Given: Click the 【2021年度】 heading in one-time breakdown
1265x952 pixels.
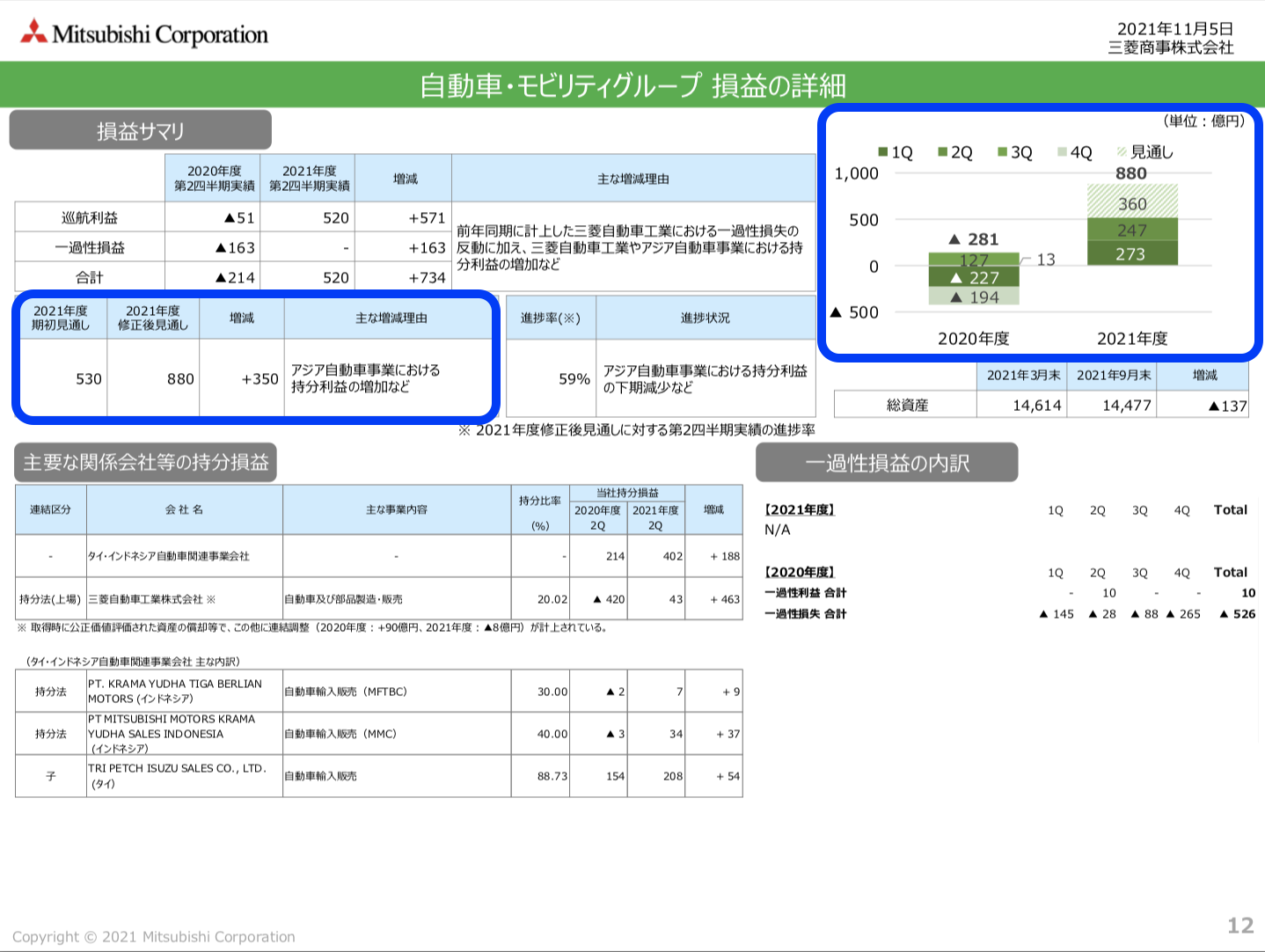Looking at the screenshot, I should tap(799, 510).
